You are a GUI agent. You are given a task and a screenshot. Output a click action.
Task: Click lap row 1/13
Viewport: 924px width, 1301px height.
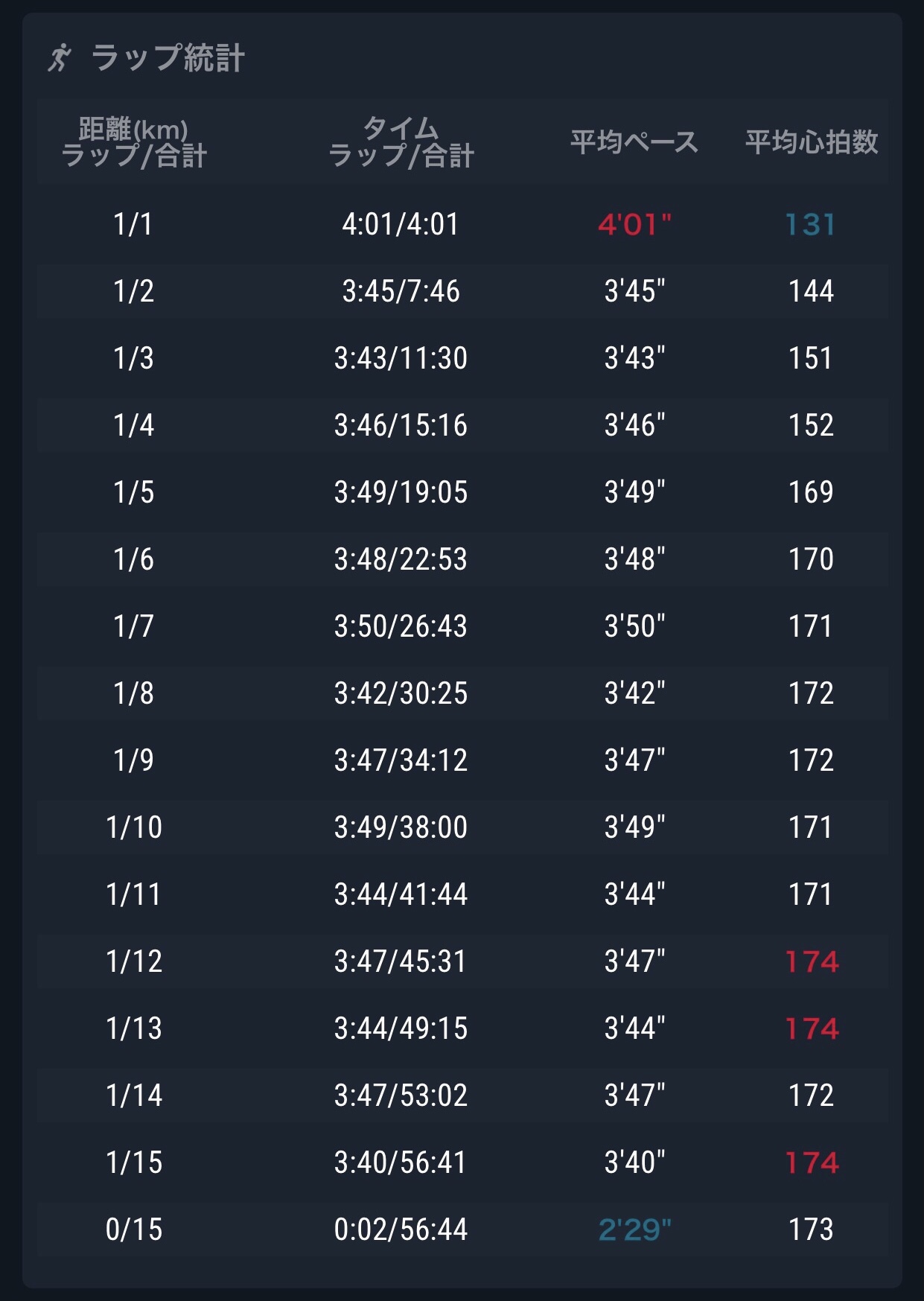[133, 1028]
